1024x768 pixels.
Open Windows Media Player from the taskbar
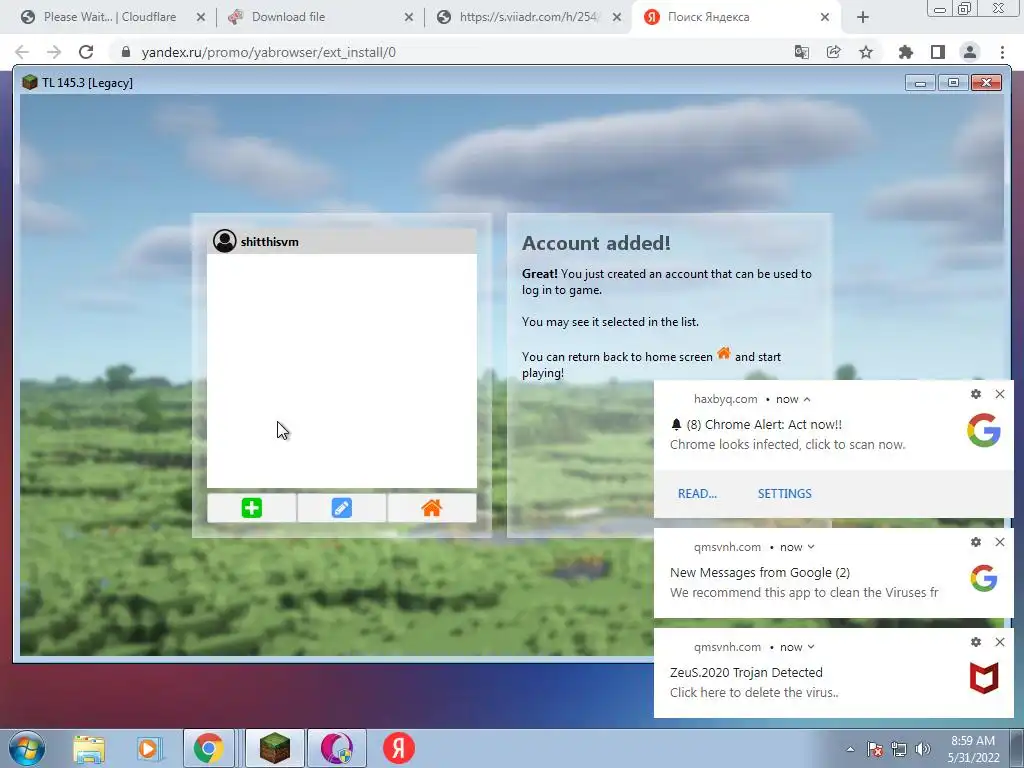(148, 749)
